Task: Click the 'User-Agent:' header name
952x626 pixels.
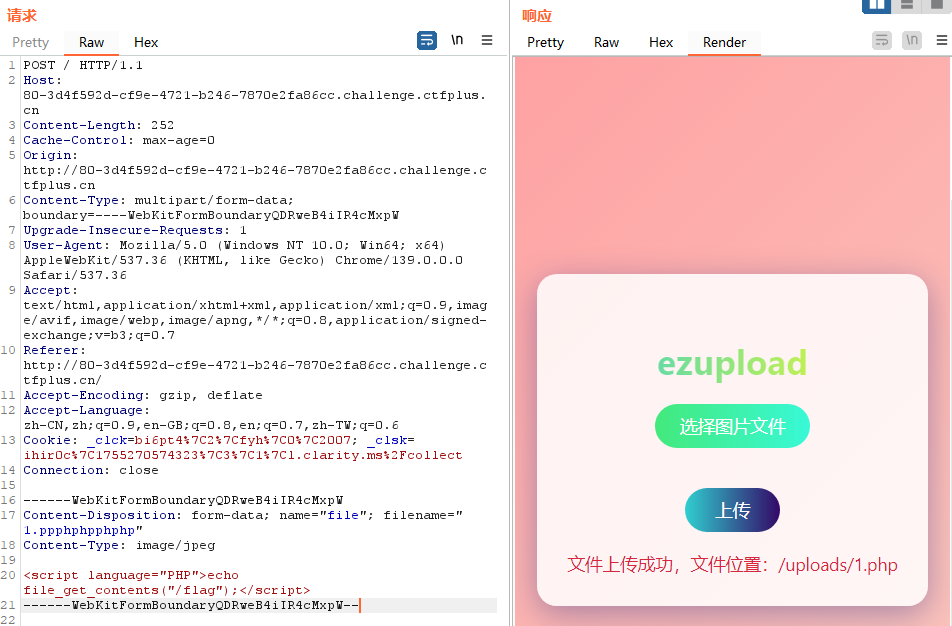Action: tap(67, 245)
